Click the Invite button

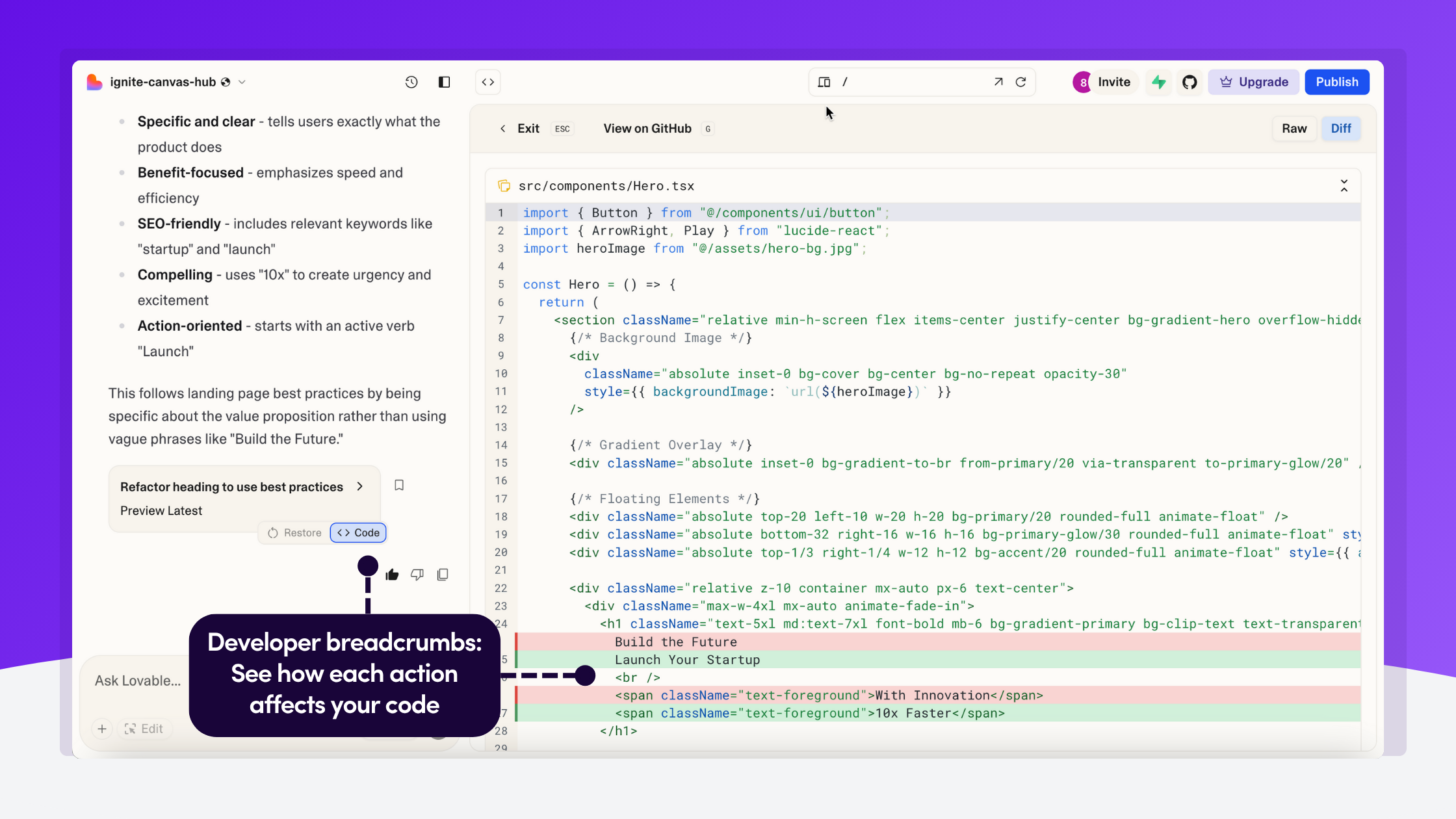1114,82
